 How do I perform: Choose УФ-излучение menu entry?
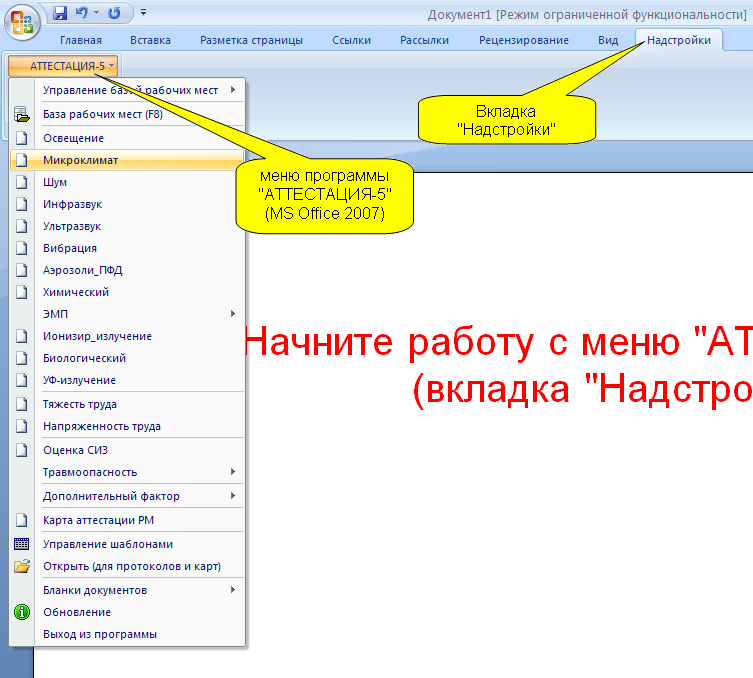pos(127,380)
